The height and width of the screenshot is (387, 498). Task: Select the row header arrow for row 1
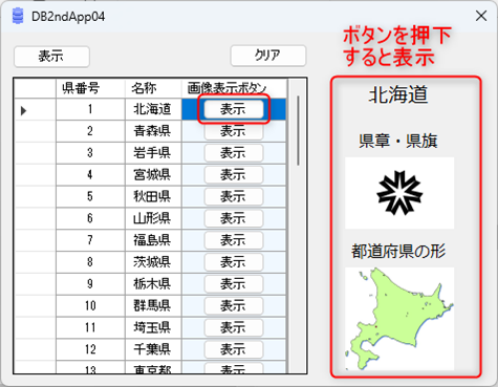[x=35, y=110]
